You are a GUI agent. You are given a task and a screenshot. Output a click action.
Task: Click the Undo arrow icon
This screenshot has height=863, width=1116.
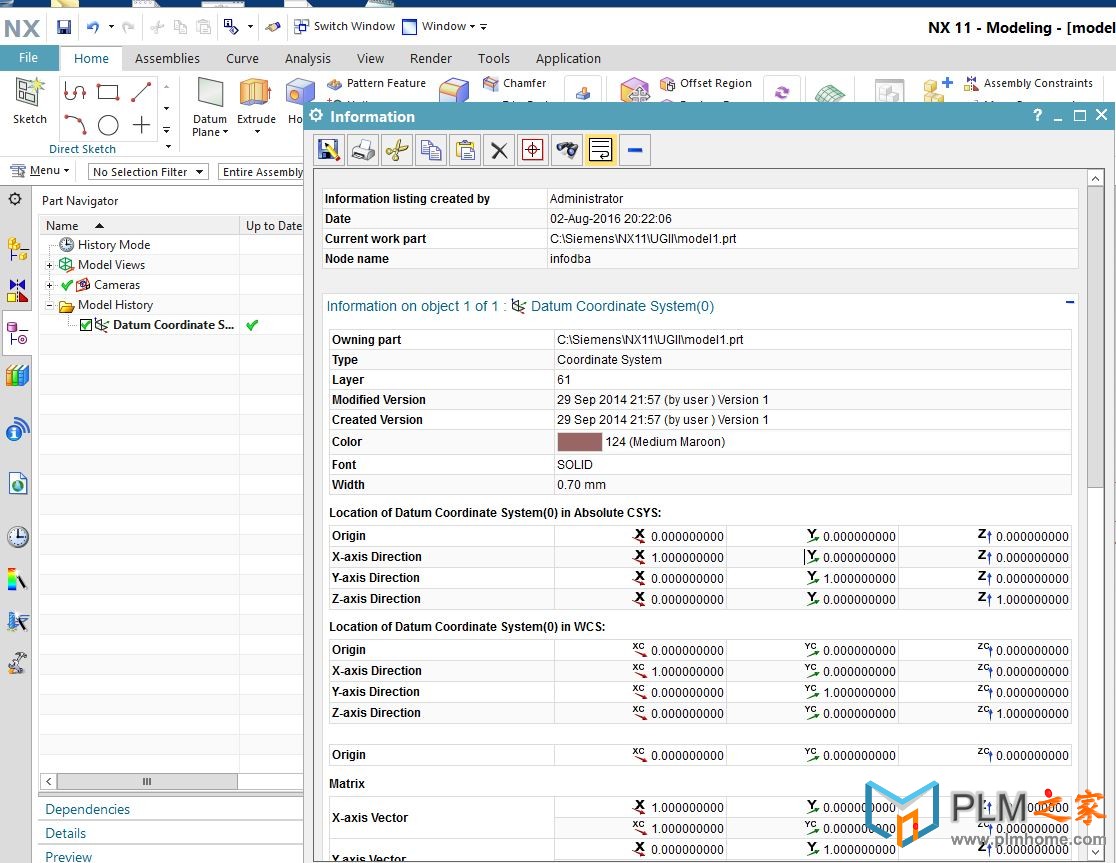pos(93,27)
